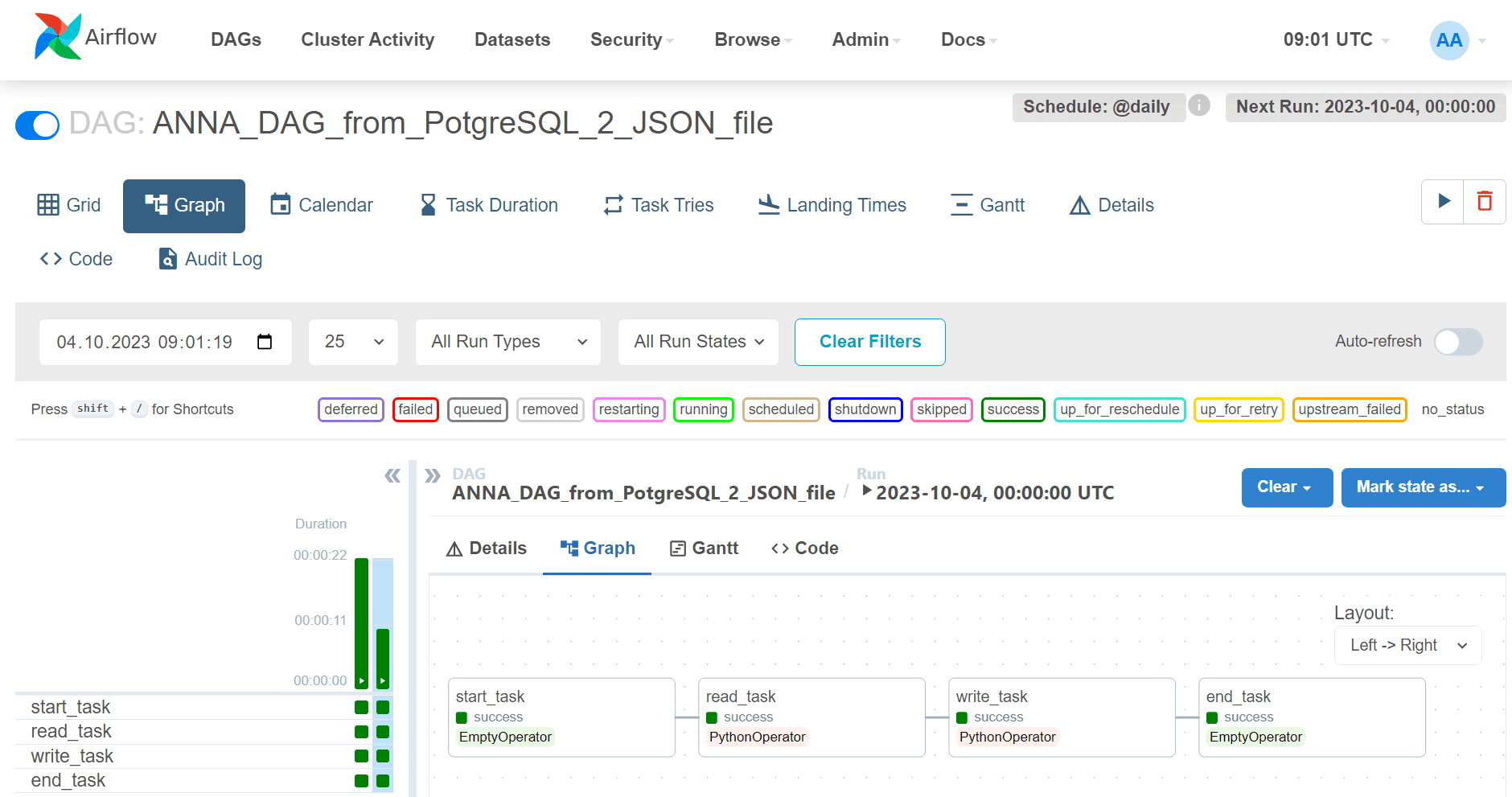This screenshot has height=797, width=1512.
Task: Open the All Run States dropdown
Action: [698, 342]
